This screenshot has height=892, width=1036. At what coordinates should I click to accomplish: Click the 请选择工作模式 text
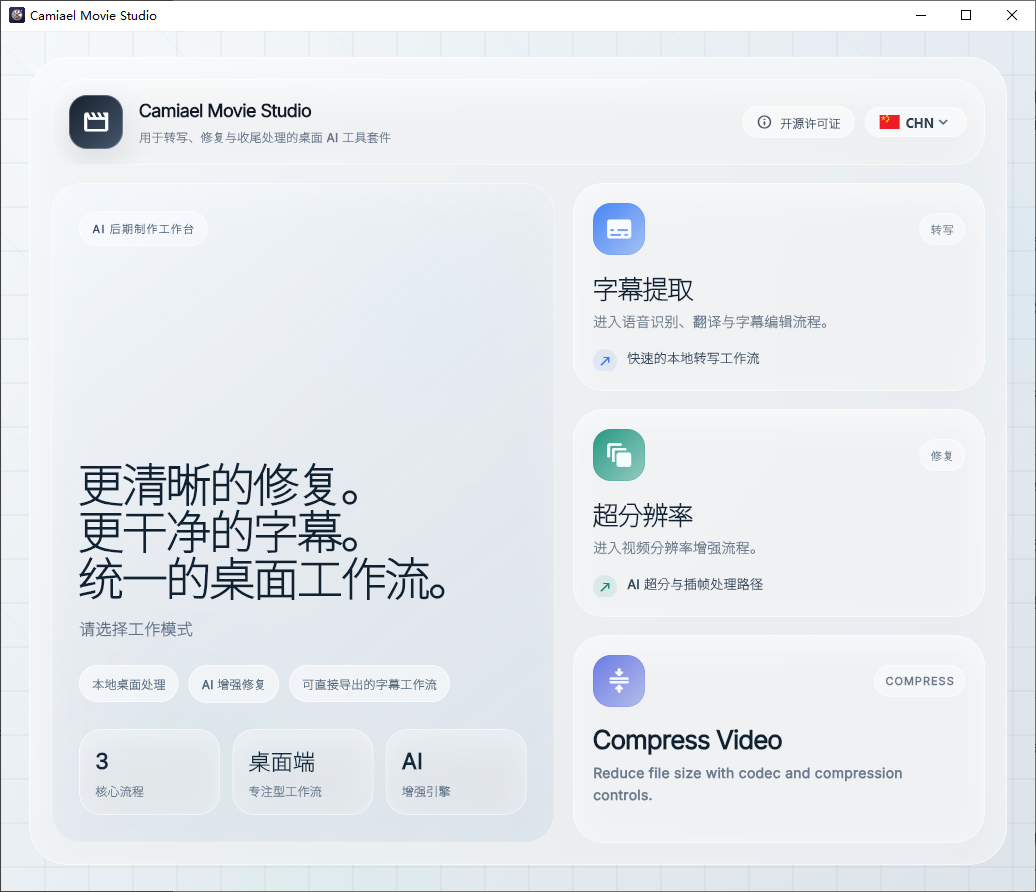[x=136, y=629]
